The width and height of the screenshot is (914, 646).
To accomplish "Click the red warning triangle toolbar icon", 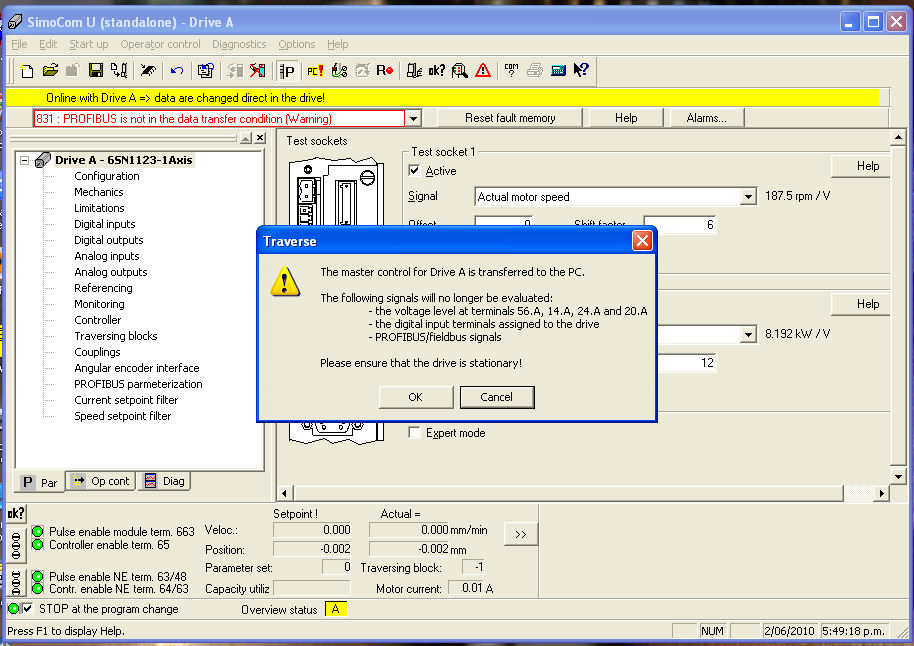I will coord(483,71).
